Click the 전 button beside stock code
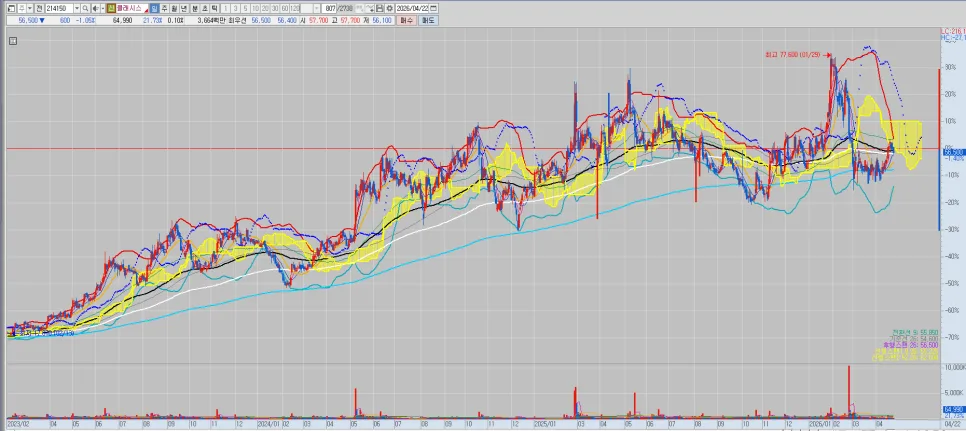 [39, 9]
